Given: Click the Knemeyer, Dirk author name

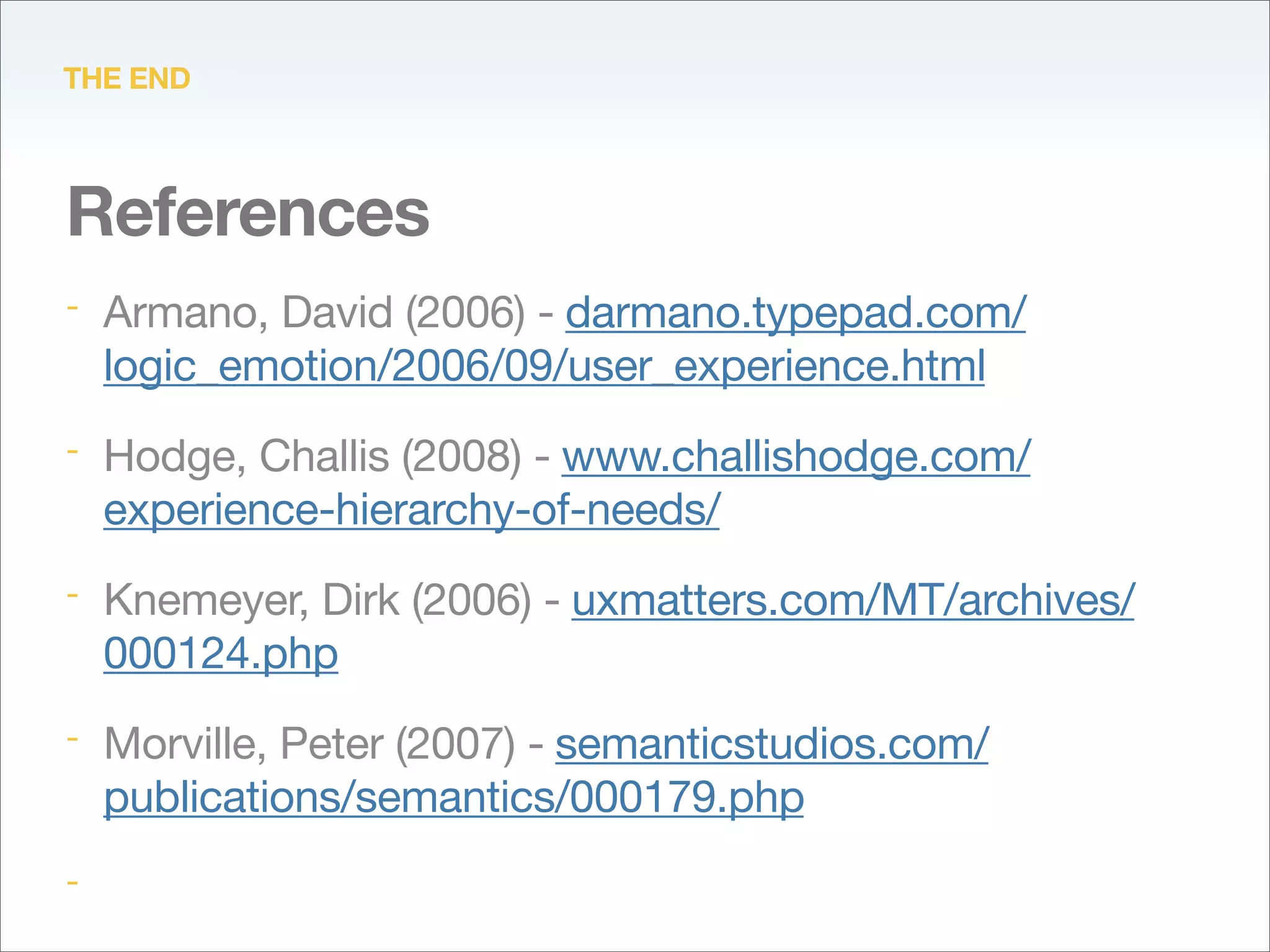Looking at the screenshot, I should pyautogui.click(x=252, y=601).
